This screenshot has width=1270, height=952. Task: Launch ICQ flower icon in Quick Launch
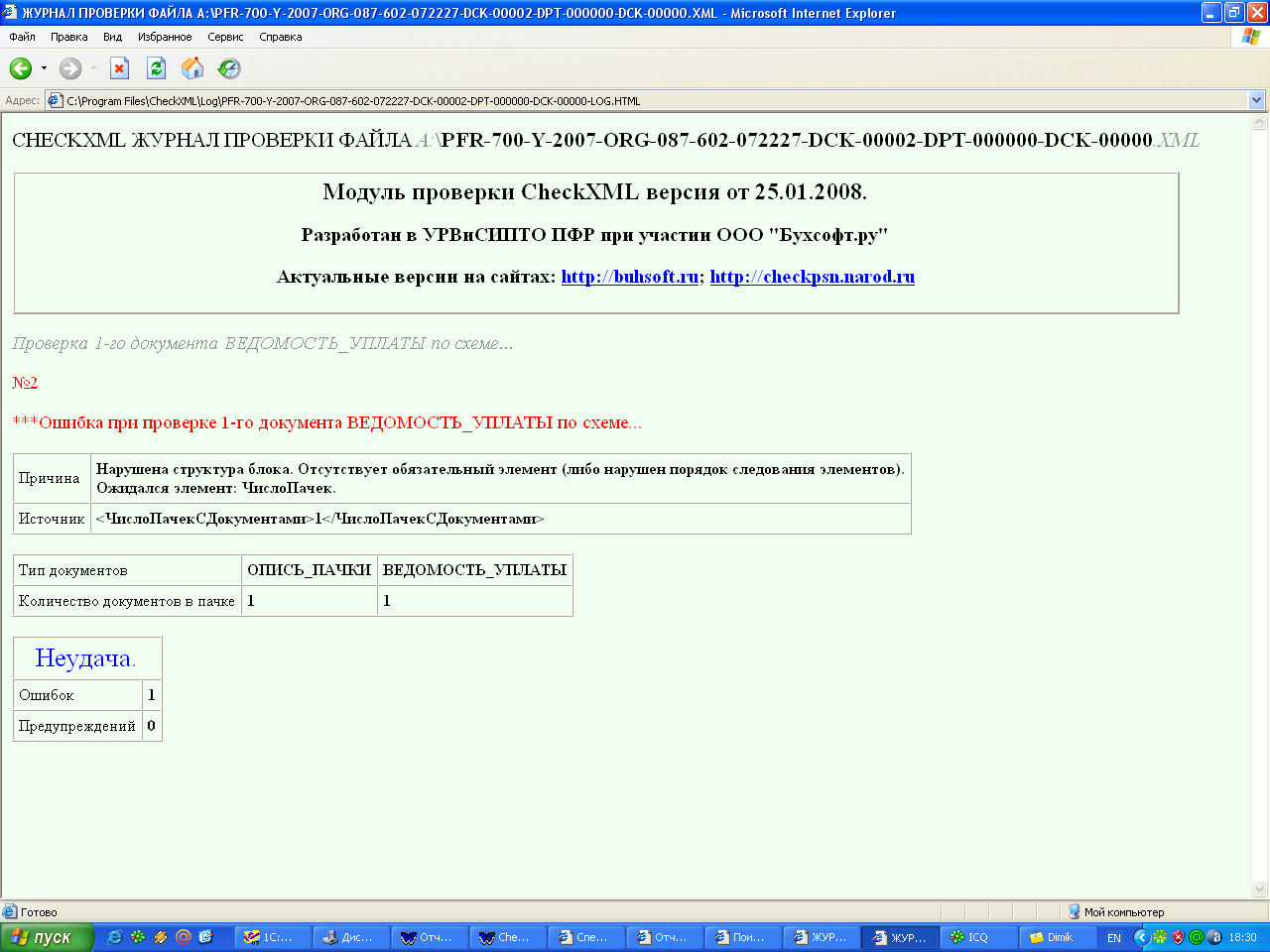(x=138, y=937)
